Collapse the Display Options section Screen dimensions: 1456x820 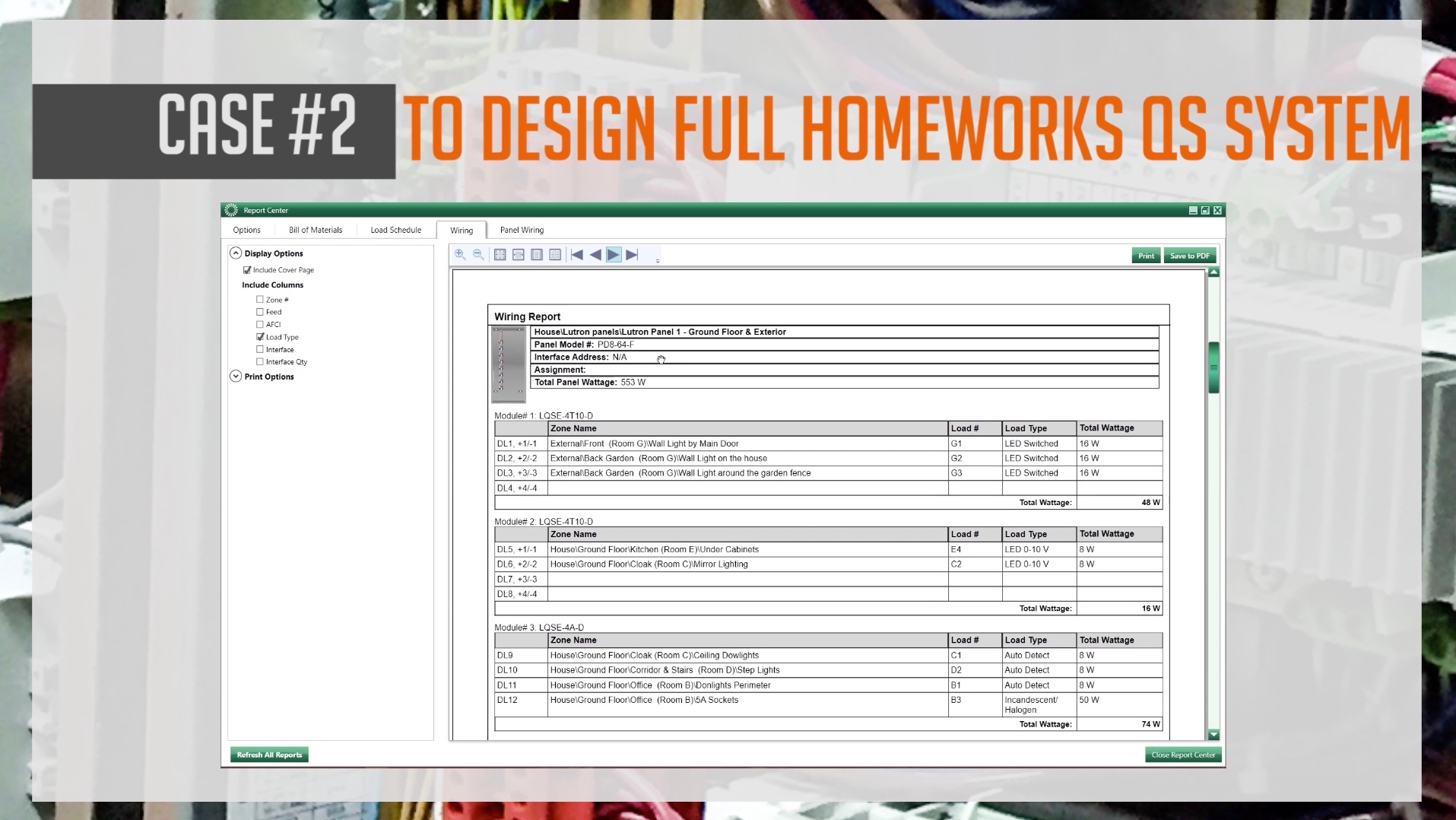236,253
